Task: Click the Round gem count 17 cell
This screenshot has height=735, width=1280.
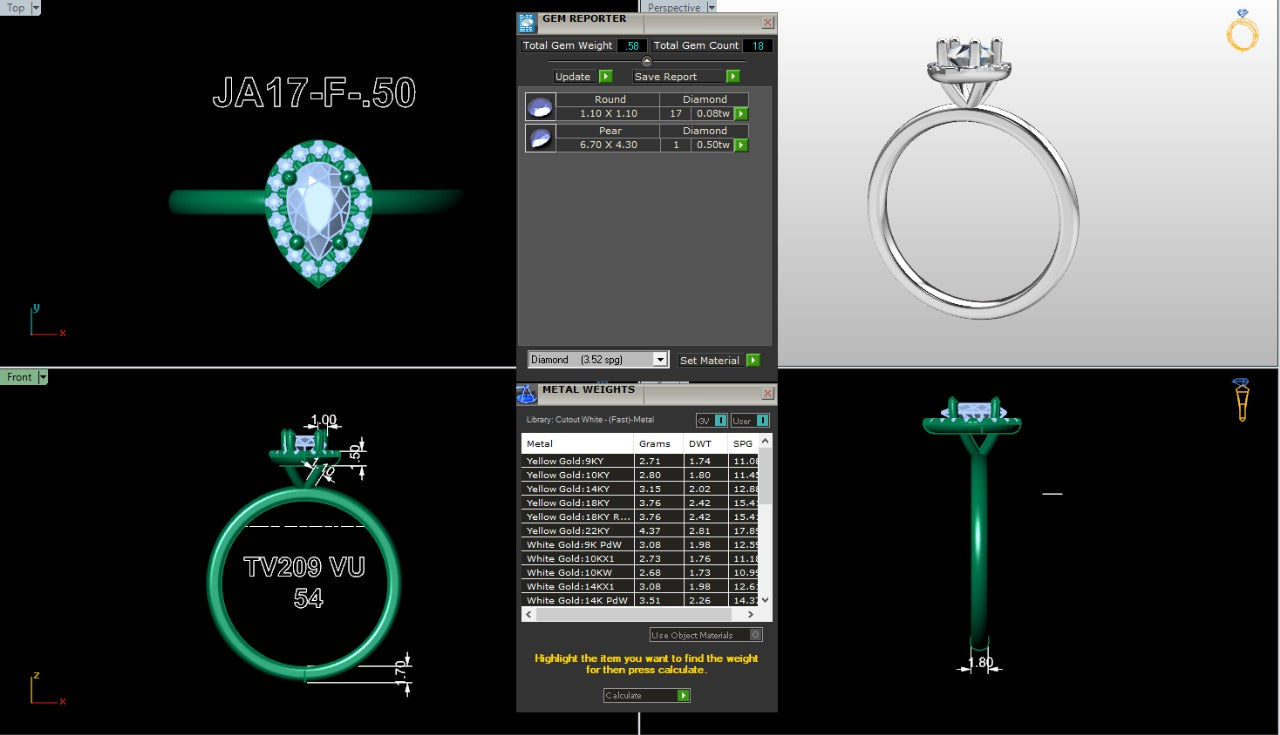Action: point(676,114)
